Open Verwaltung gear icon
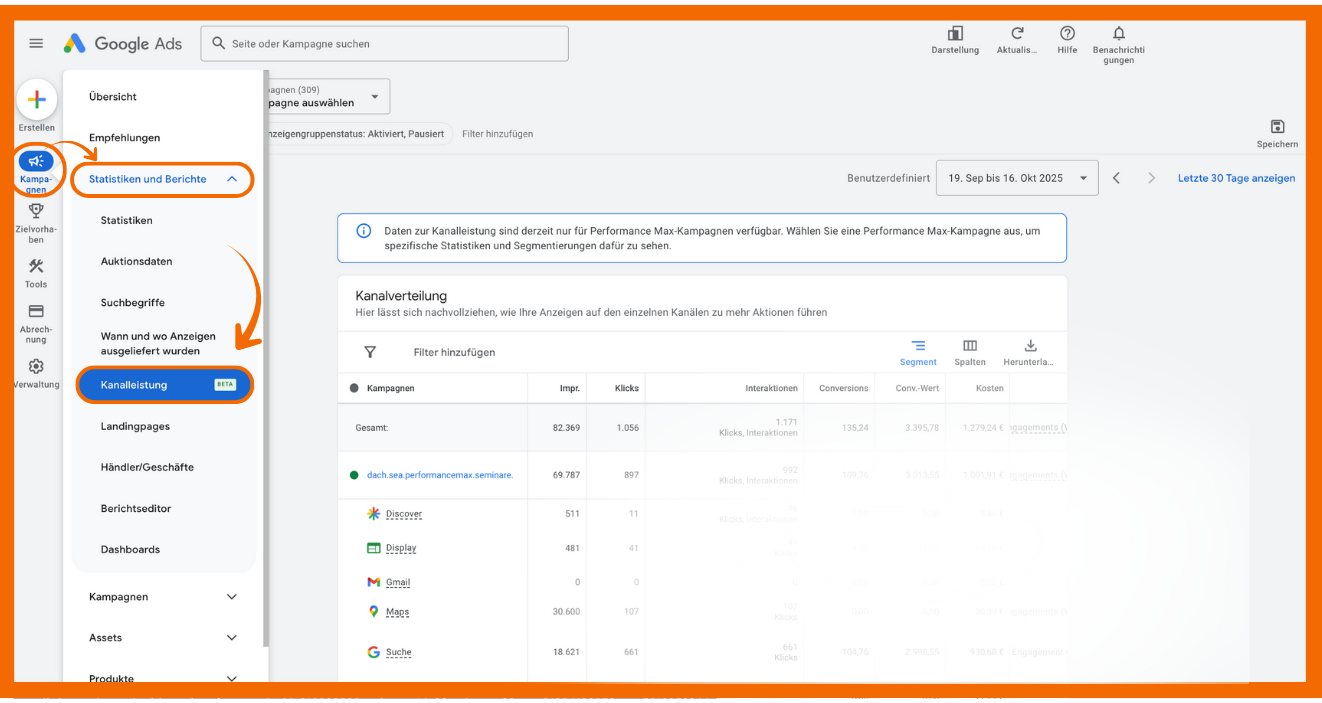1322x703 pixels. click(36, 367)
